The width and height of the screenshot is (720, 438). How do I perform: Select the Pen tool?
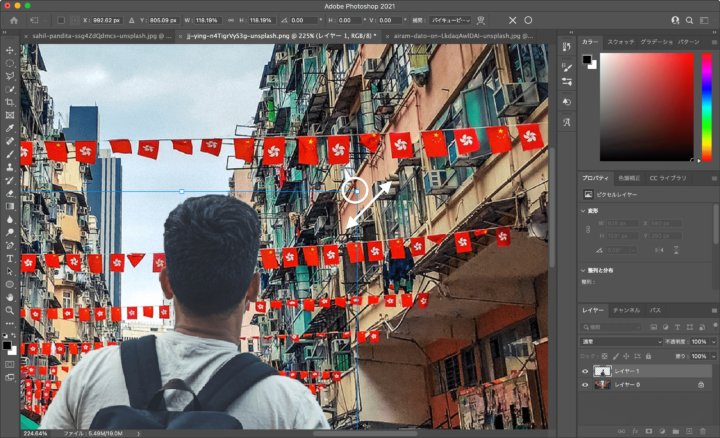pos(10,245)
